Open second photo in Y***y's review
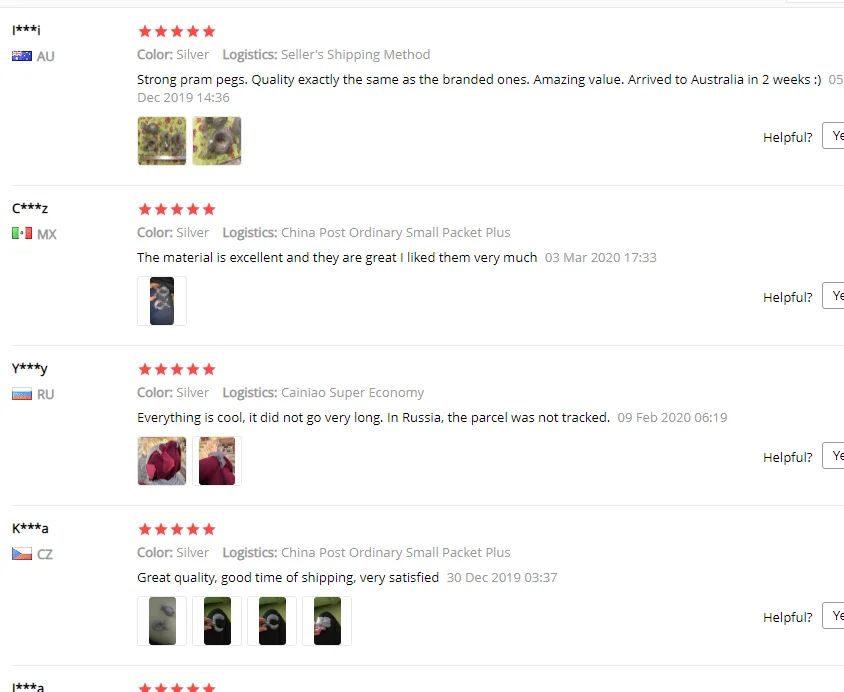The width and height of the screenshot is (844, 692). point(217,461)
